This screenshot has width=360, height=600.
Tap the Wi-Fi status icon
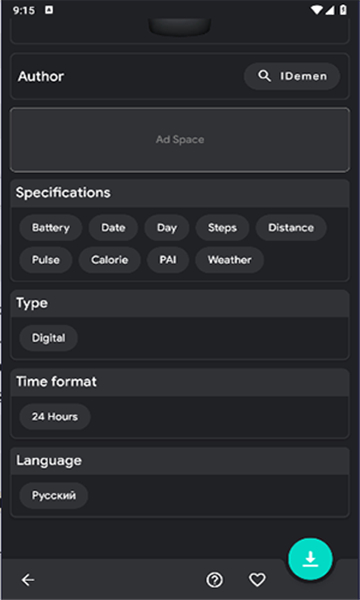(317, 10)
